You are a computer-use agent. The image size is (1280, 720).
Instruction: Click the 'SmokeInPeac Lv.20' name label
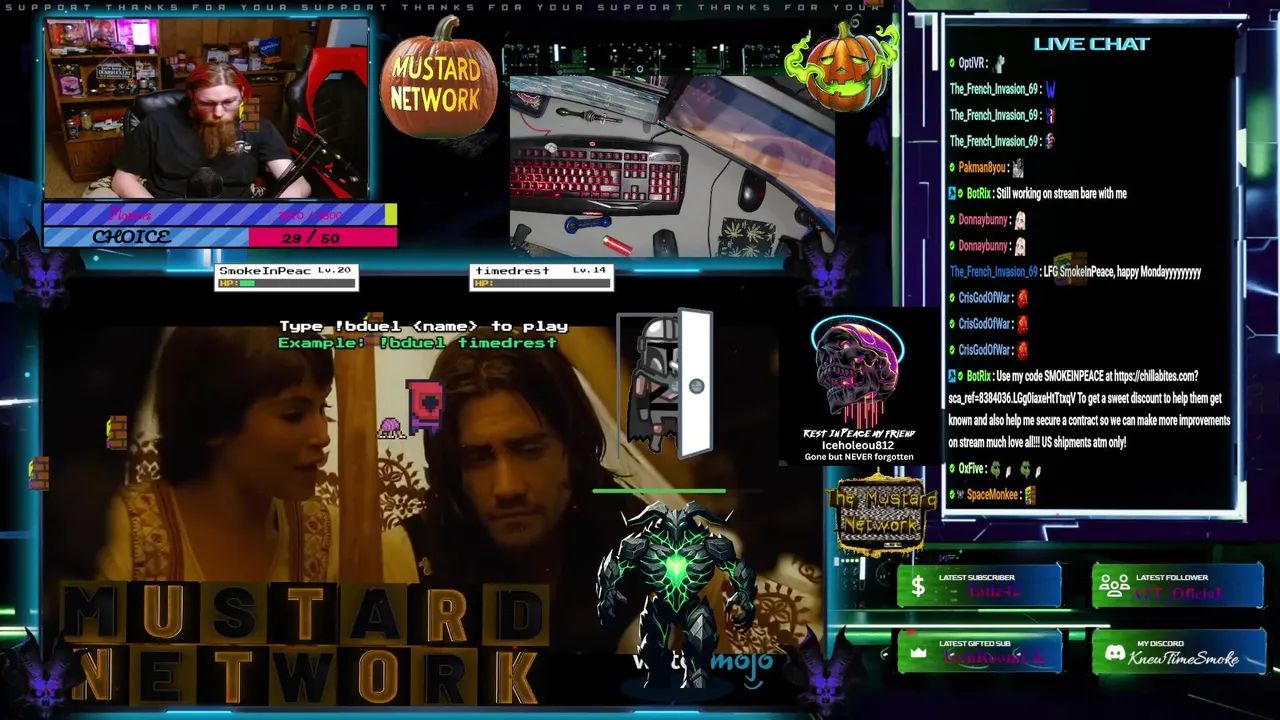(285, 270)
